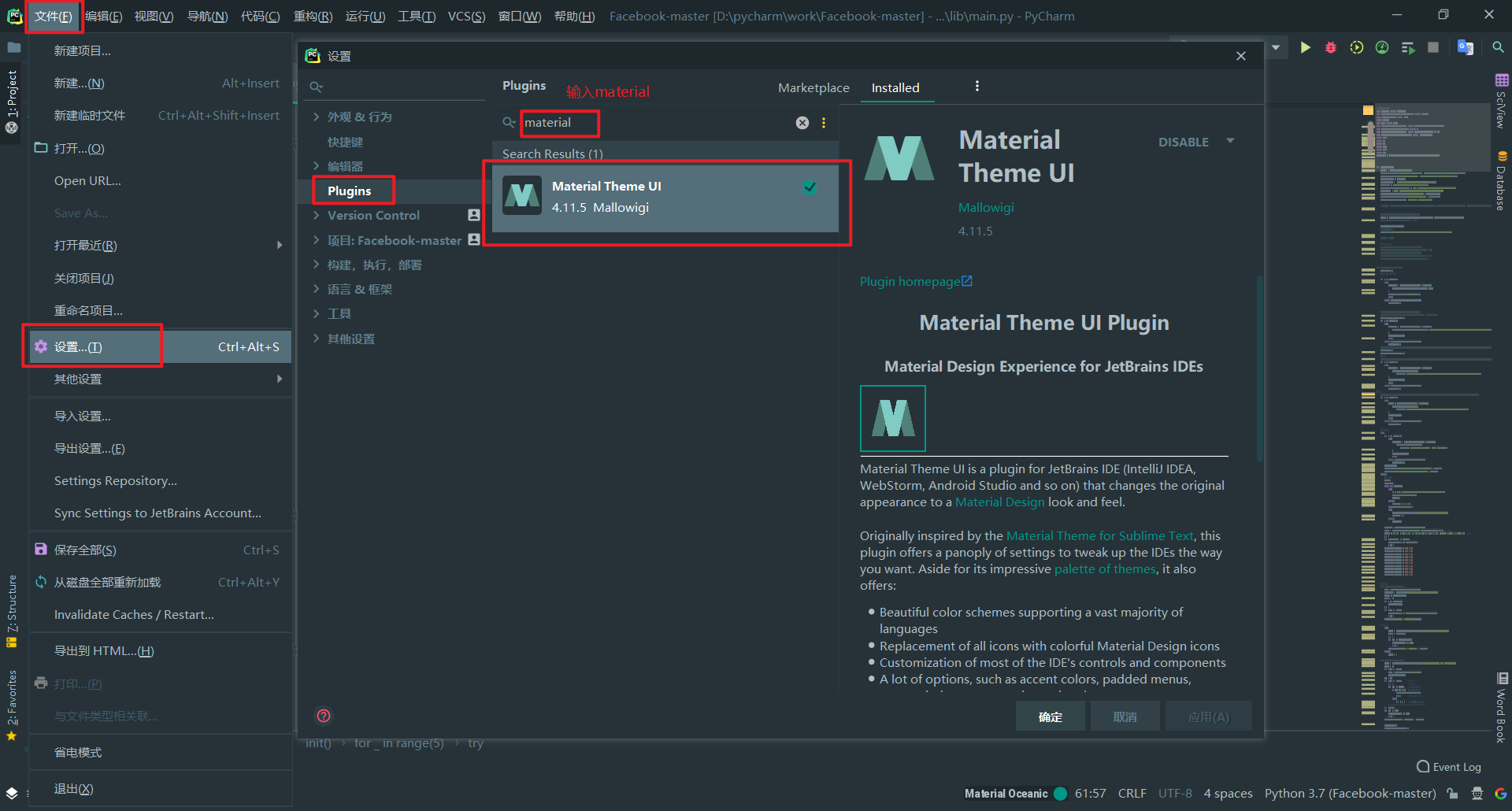This screenshot has height=811, width=1512.
Task: Expand the 工具 settings section
Action: (x=317, y=313)
